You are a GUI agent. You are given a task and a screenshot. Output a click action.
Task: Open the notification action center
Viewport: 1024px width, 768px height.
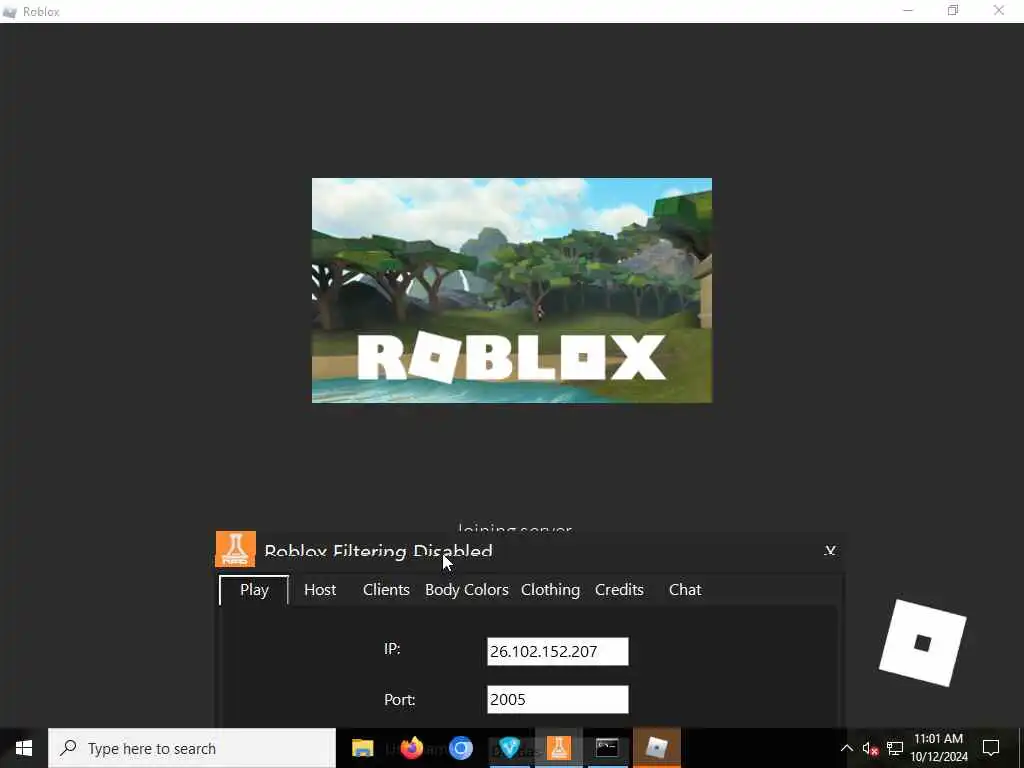[x=991, y=748]
